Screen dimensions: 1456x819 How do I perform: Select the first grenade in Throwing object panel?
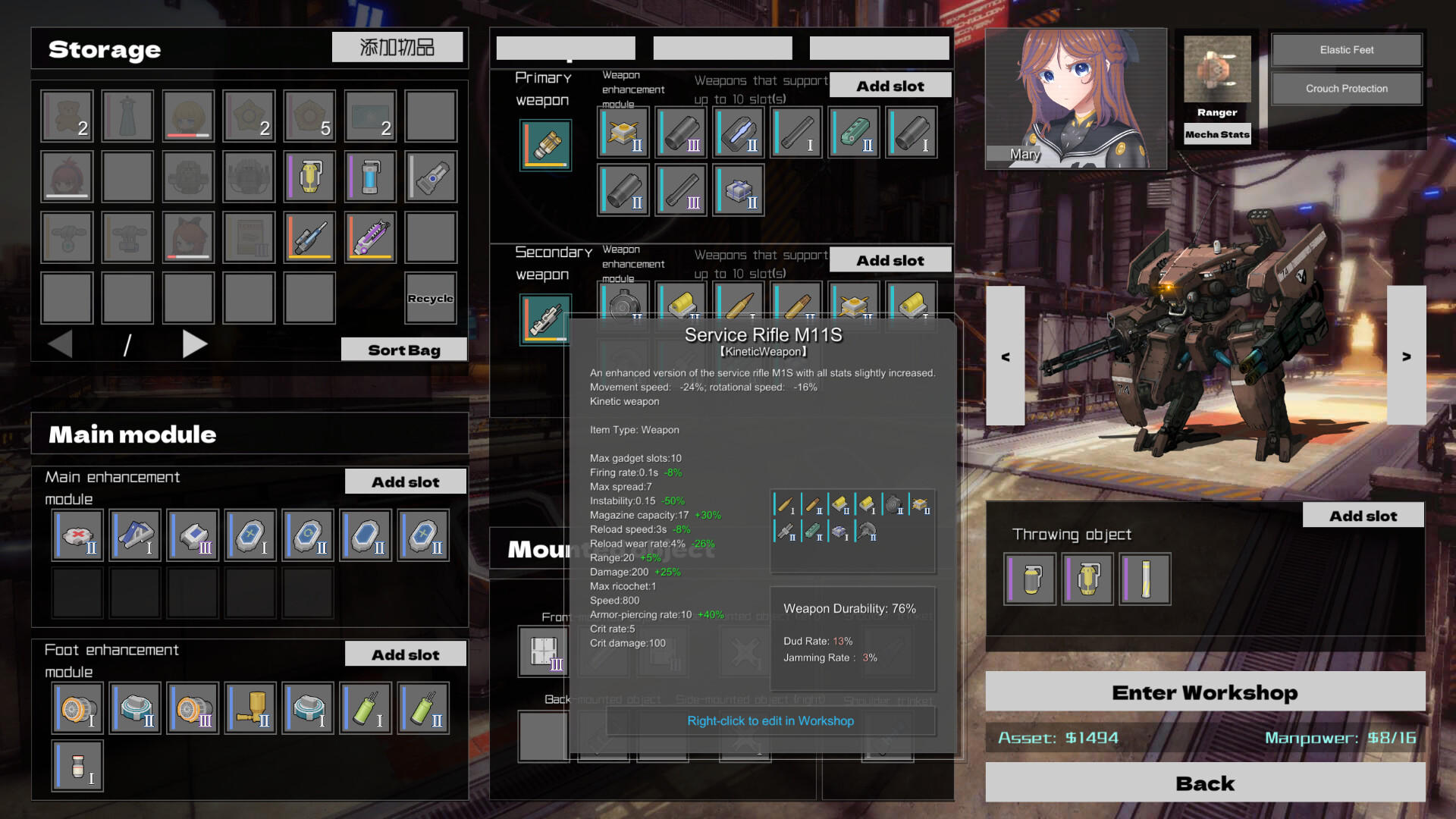point(1029,579)
